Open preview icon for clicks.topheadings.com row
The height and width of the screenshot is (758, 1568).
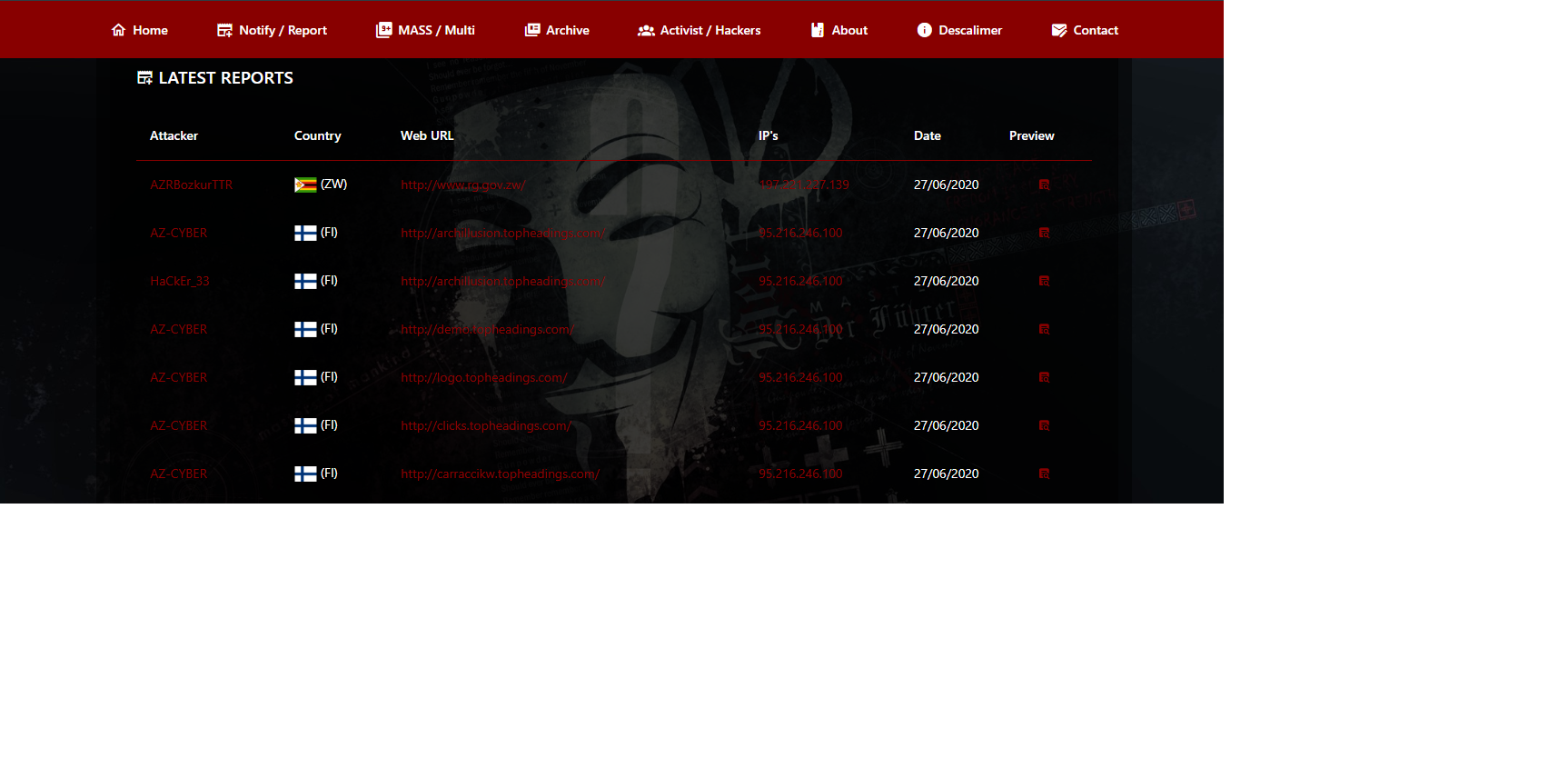pyautogui.click(x=1044, y=425)
